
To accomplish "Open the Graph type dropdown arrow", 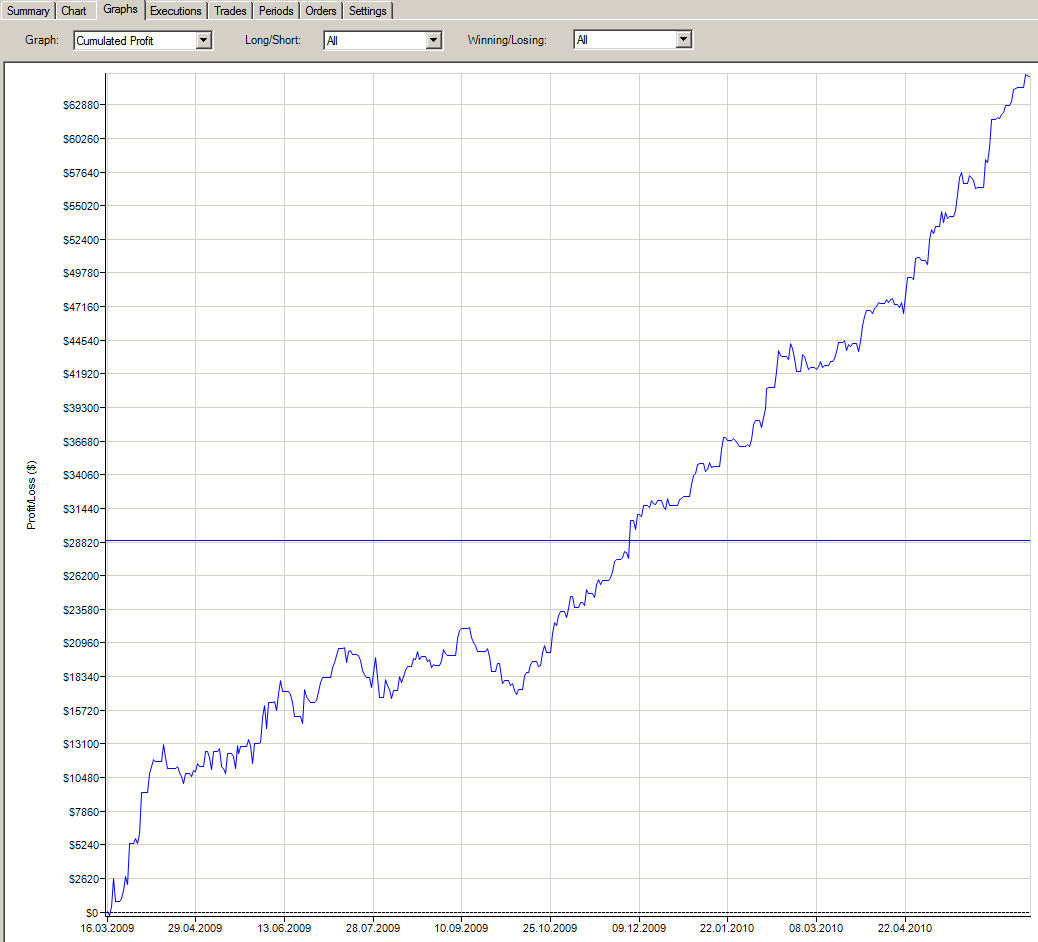I will (203, 40).
